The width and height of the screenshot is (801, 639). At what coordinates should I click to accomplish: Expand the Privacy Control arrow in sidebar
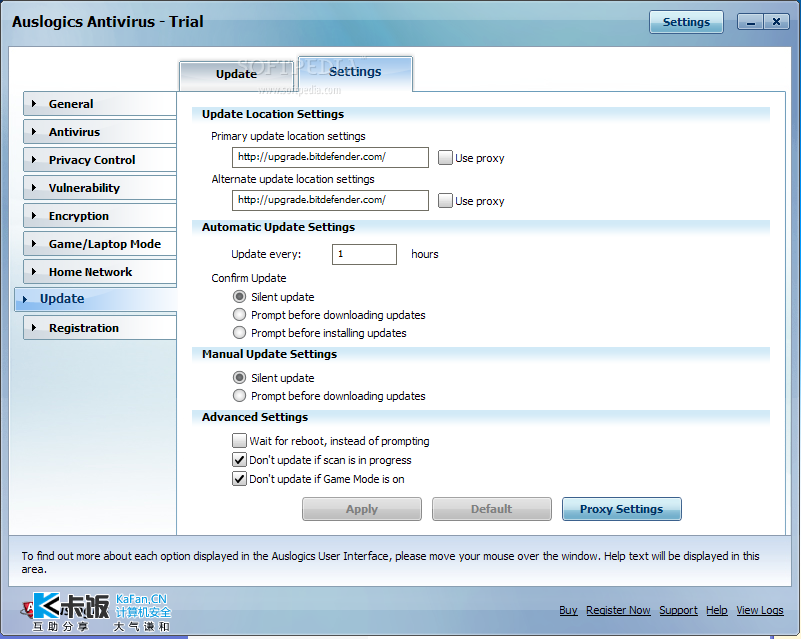34,160
